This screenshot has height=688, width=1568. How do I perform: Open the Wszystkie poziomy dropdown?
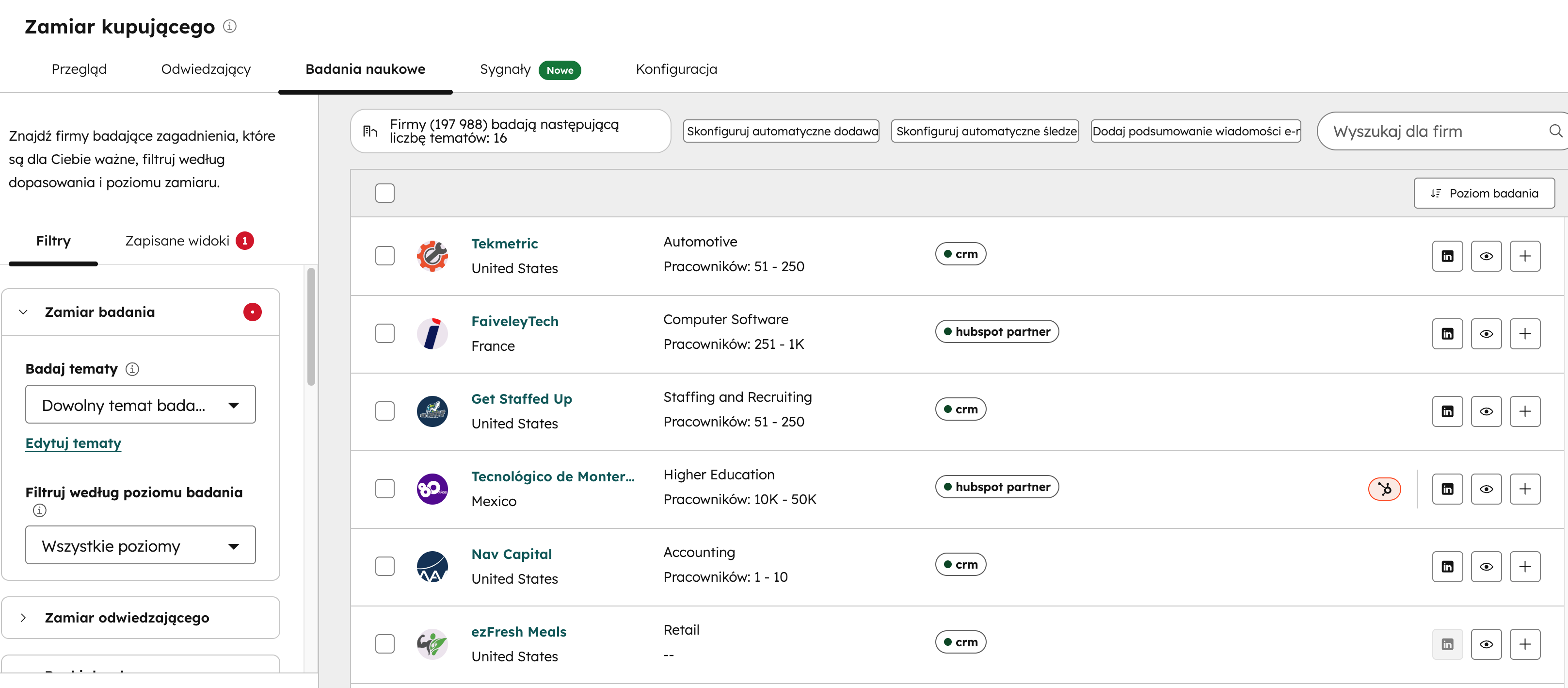click(x=141, y=545)
